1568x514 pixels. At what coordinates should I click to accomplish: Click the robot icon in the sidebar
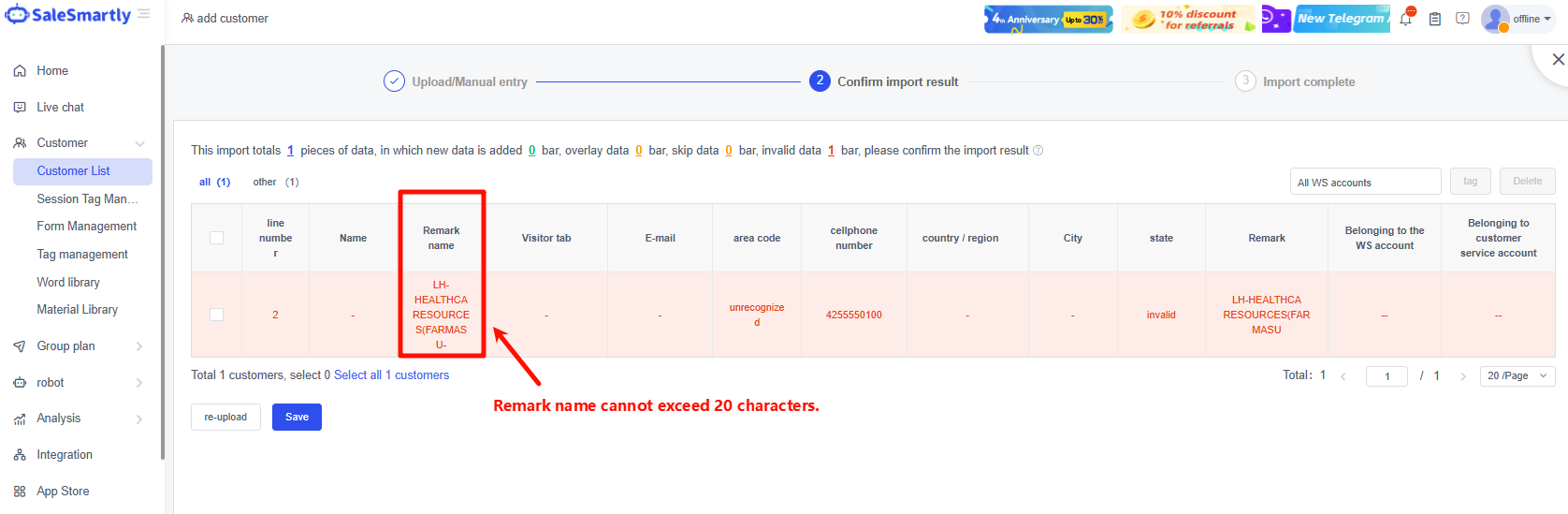[20, 383]
